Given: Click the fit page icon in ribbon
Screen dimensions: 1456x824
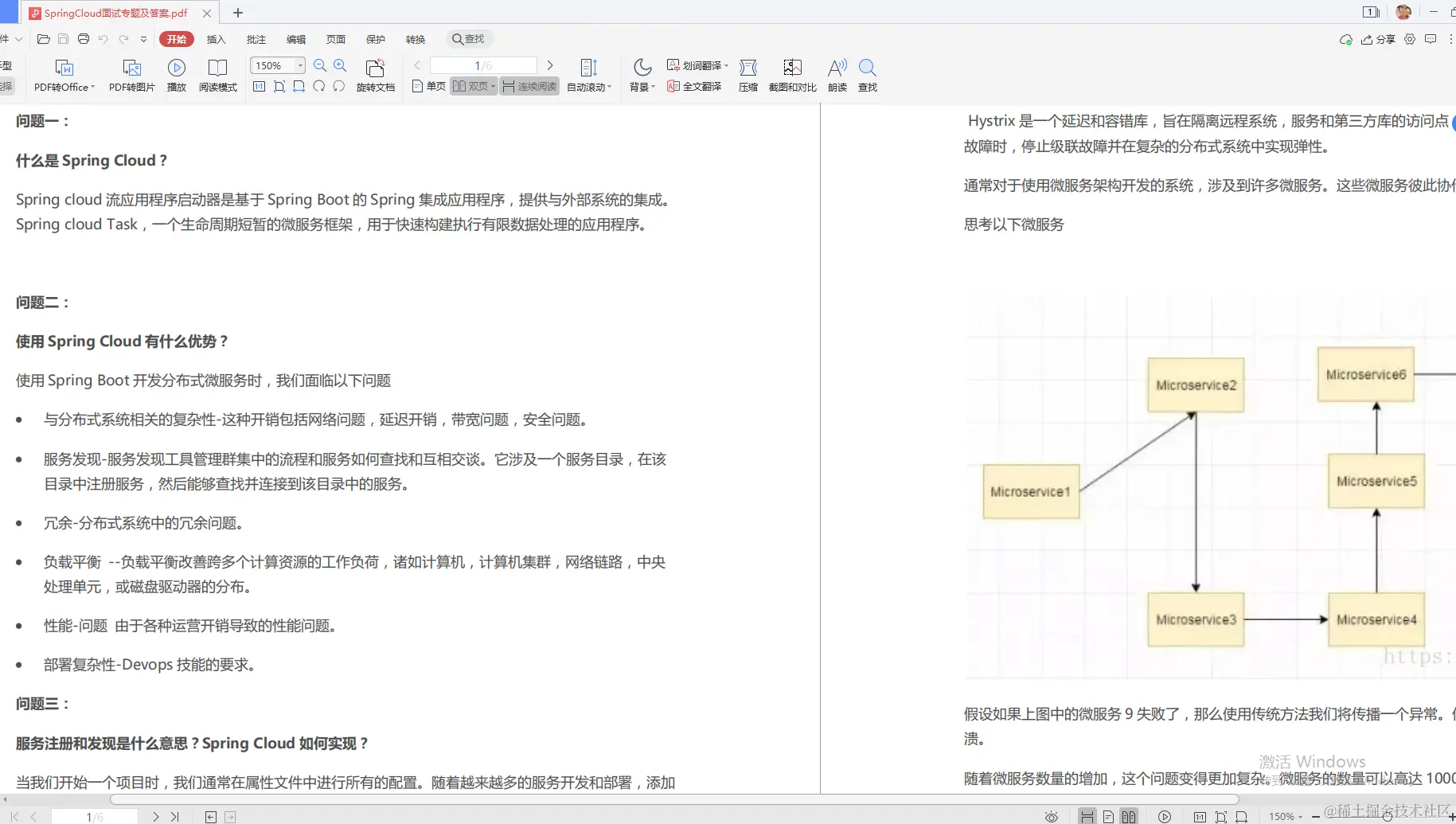Looking at the screenshot, I should [x=279, y=86].
